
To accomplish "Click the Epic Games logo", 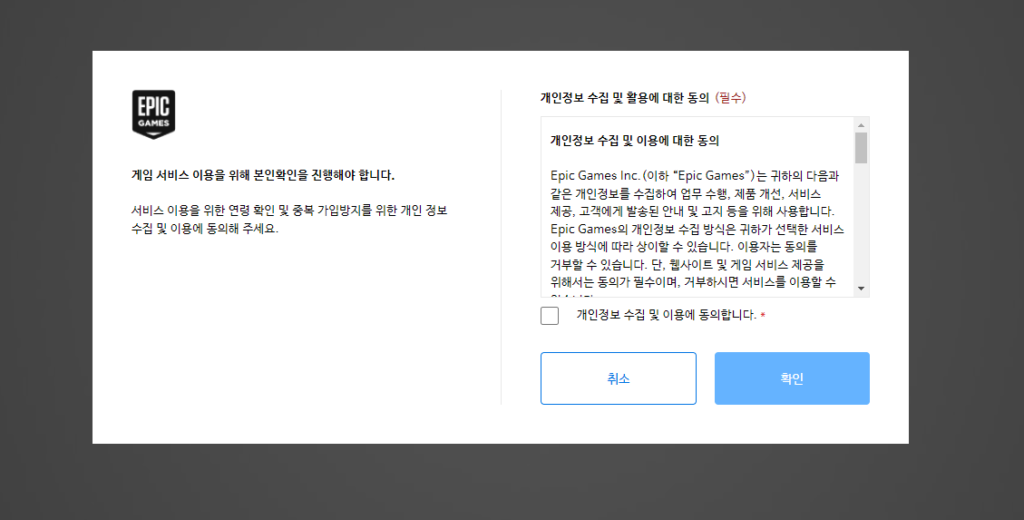I will (153, 114).
